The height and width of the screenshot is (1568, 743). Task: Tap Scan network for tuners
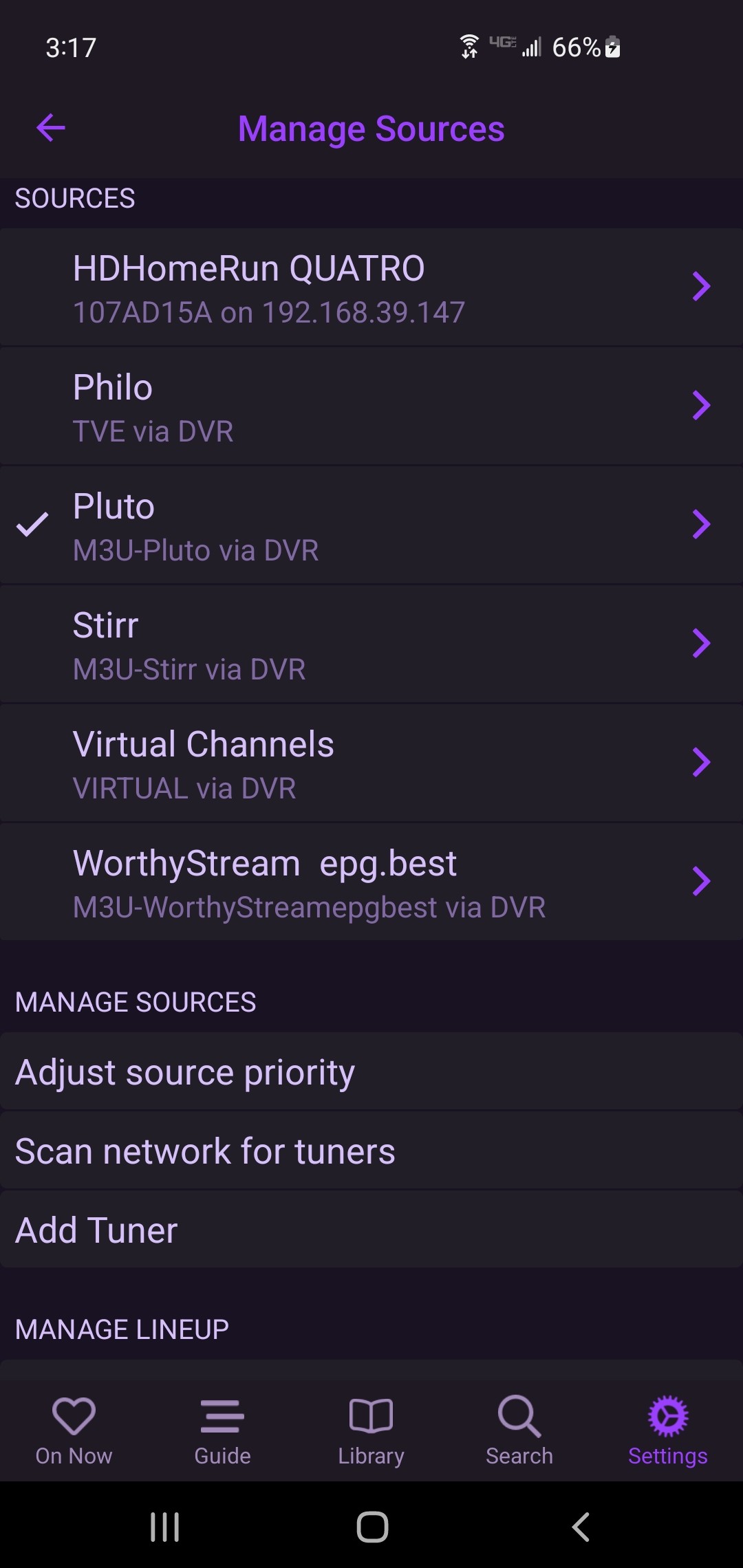[205, 1151]
